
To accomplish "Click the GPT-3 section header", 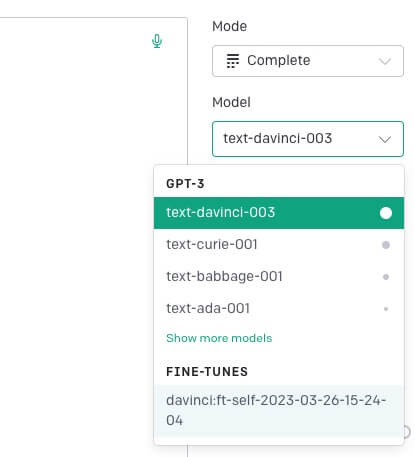I will point(185,184).
